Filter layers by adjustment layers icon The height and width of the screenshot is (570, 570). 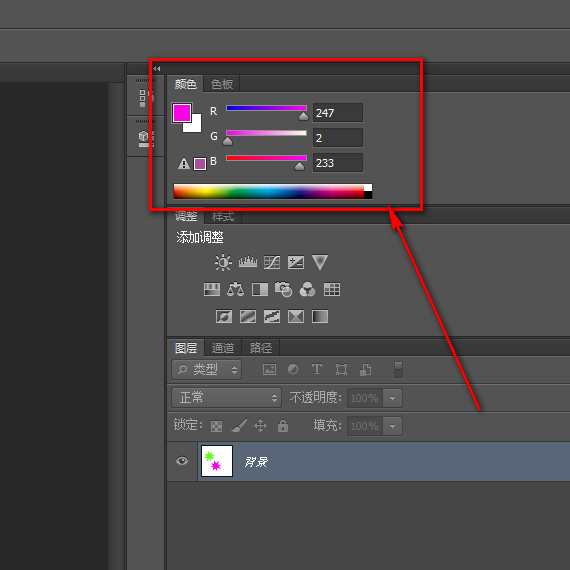tap(293, 369)
